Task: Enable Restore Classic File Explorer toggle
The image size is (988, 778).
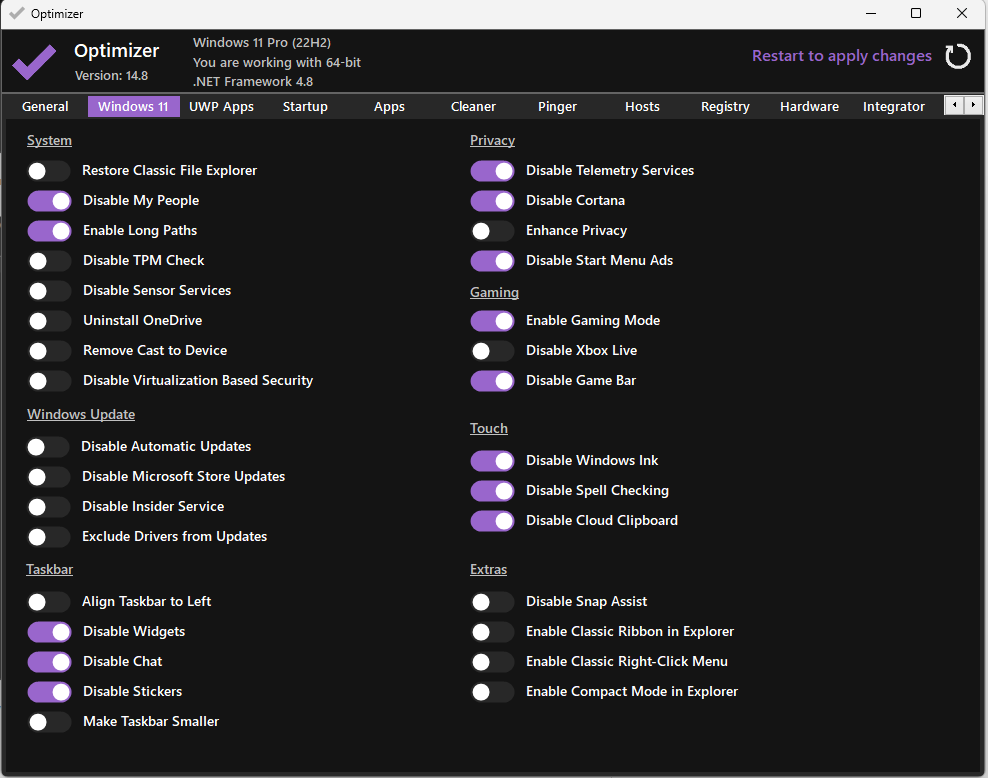Action: [49, 171]
